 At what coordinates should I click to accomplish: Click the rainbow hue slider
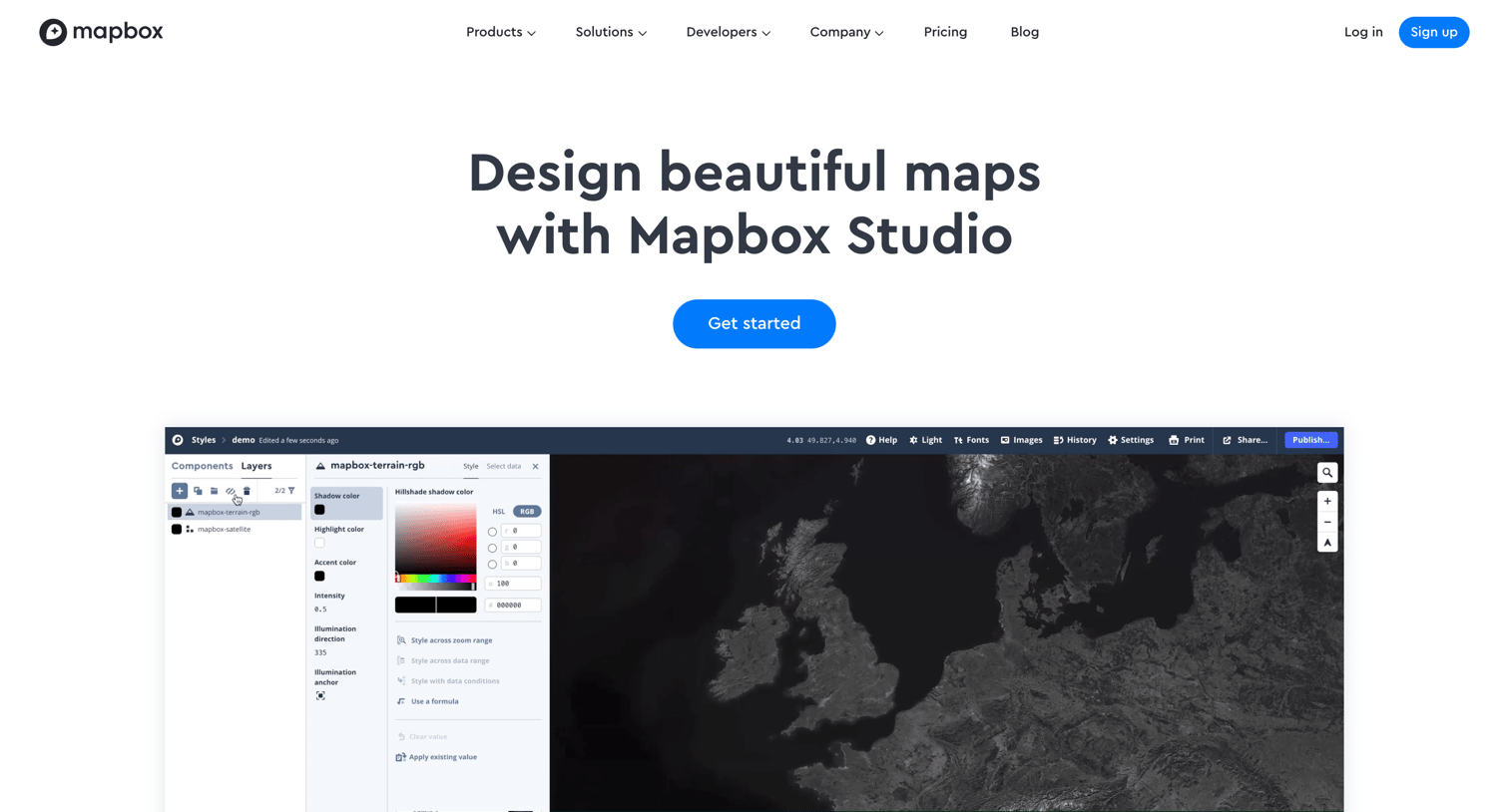pyautogui.click(x=436, y=579)
